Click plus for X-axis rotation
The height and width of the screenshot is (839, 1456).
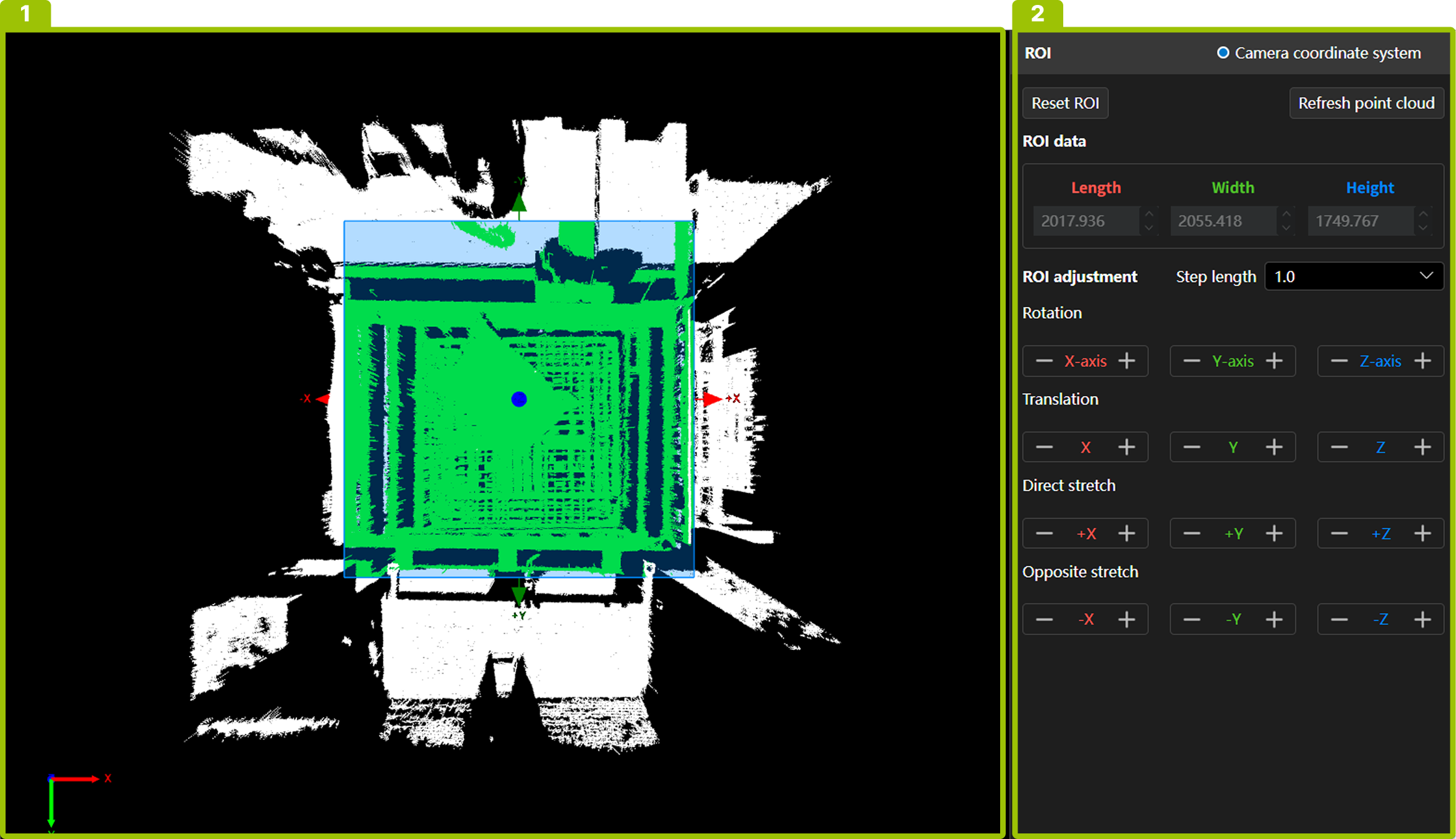point(1127,361)
